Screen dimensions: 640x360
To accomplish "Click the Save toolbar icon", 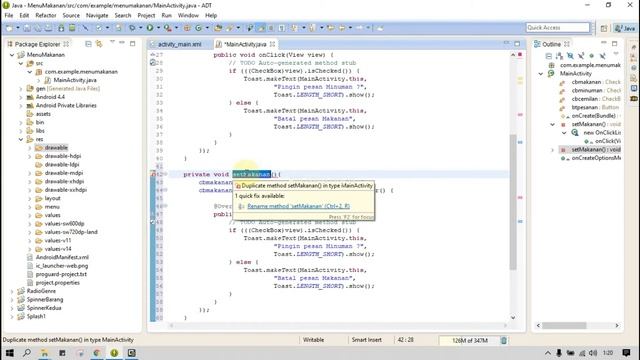I will 27,28.
